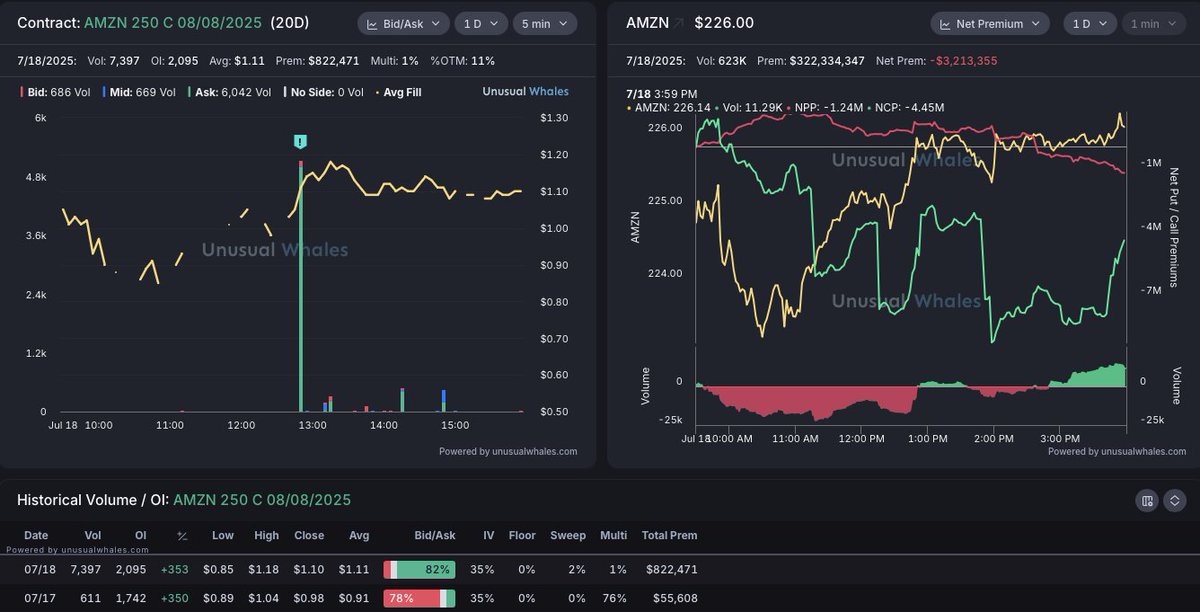Click the alert flag icon above the volume spike
Viewport: 1200px width, 612px height.
(300, 142)
